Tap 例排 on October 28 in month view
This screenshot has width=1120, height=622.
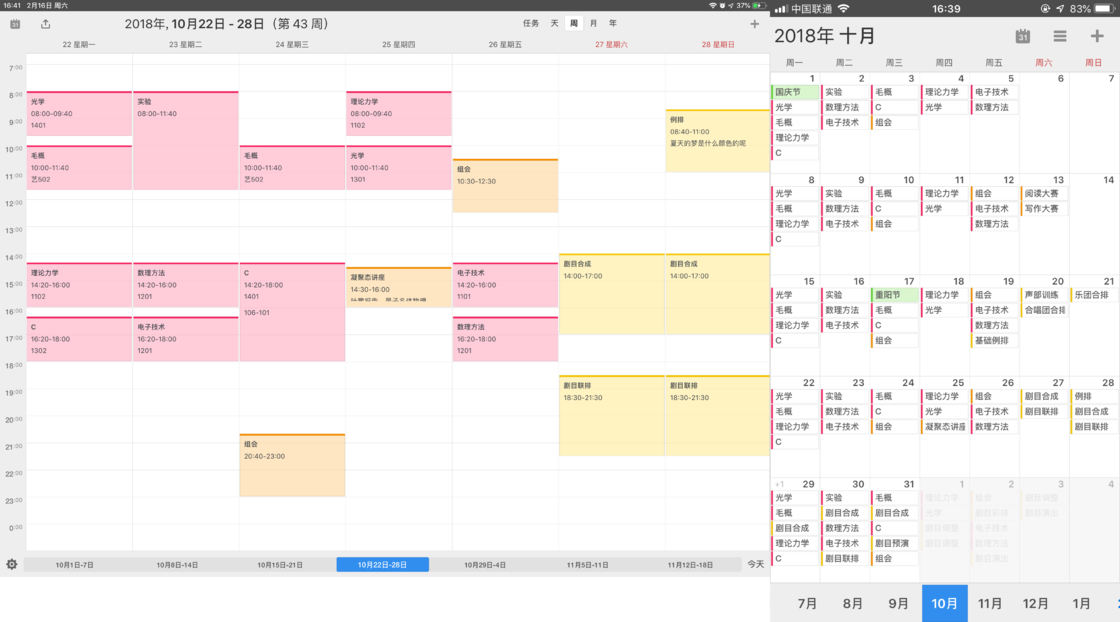tap(1093, 396)
